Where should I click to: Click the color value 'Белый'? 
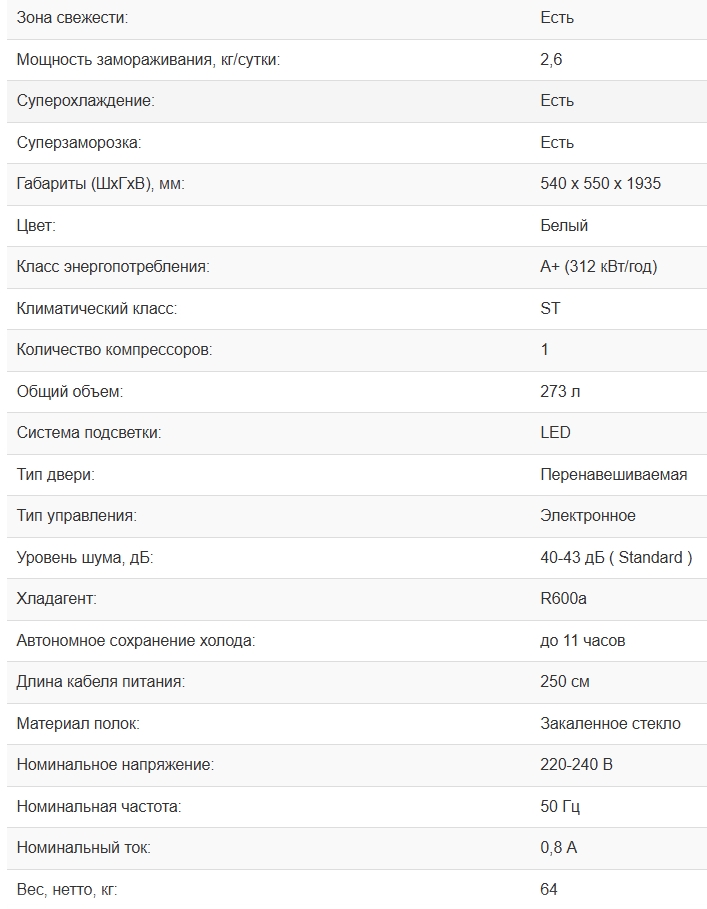point(564,225)
